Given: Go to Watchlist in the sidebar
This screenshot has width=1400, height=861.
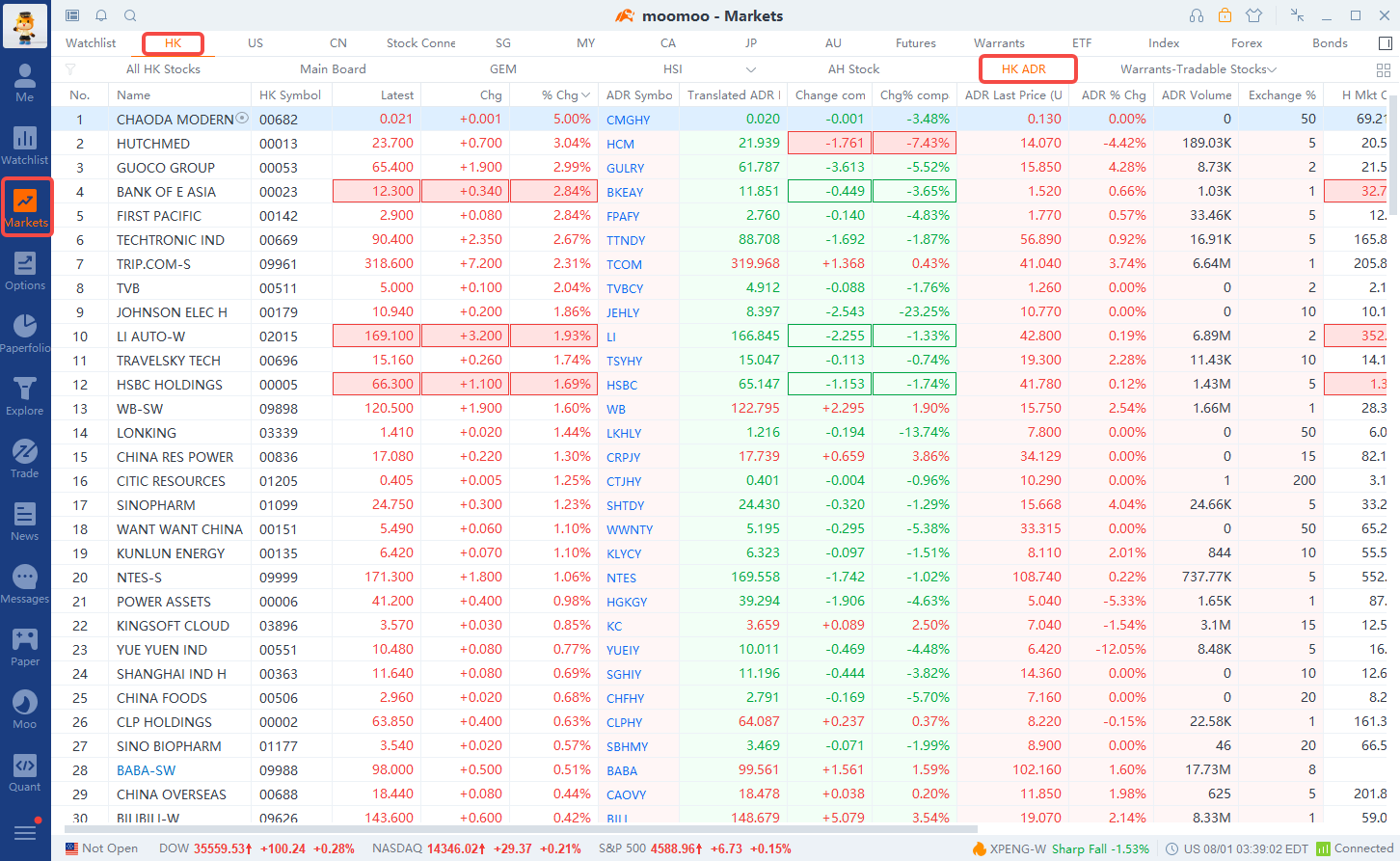Looking at the screenshot, I should pos(25,146).
